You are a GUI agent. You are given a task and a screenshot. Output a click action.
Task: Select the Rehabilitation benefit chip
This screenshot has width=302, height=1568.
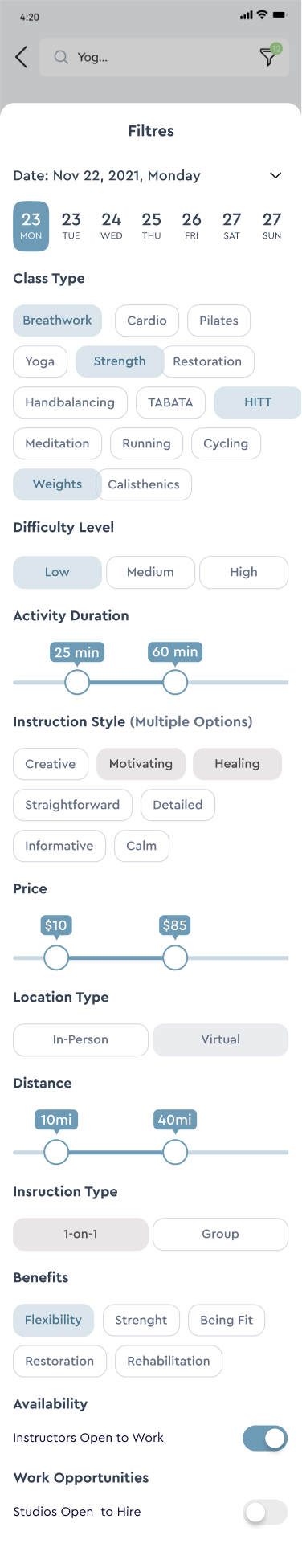pos(169,1361)
